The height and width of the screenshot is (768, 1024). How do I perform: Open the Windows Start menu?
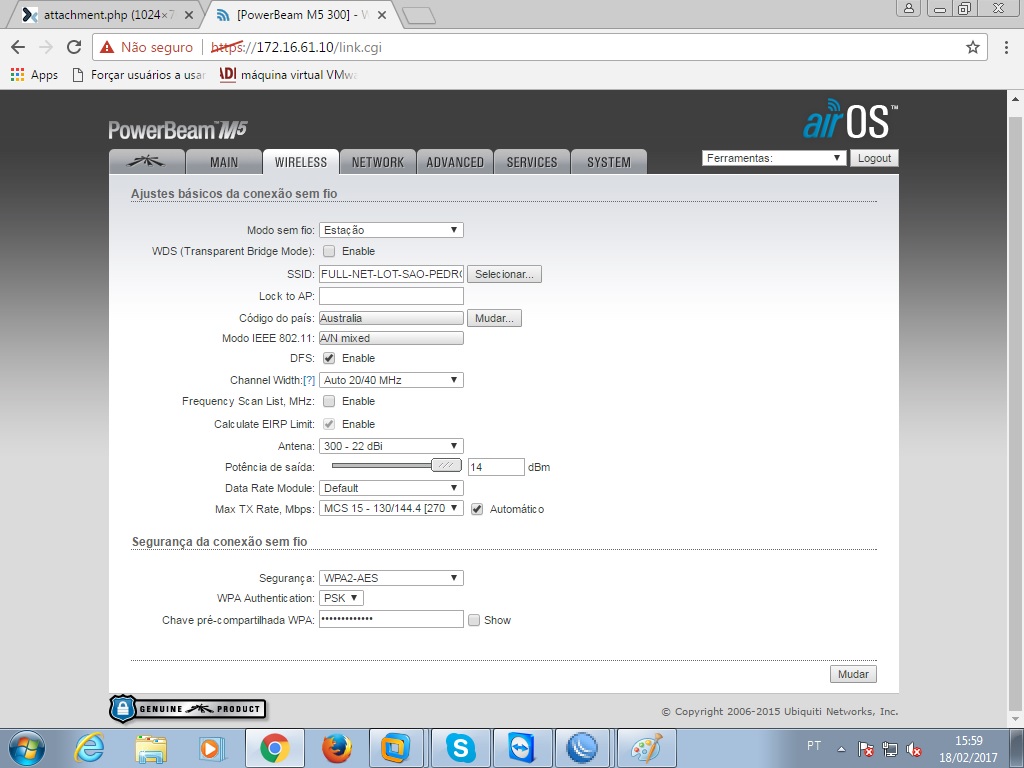click(x=27, y=748)
